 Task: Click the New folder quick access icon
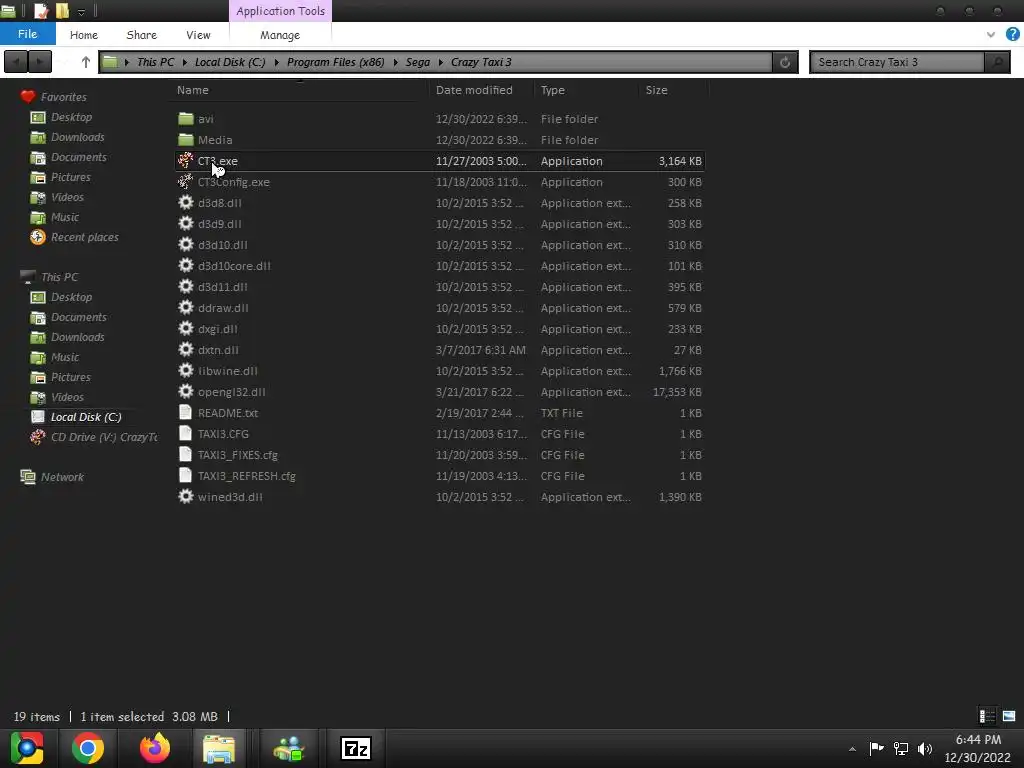(x=63, y=10)
